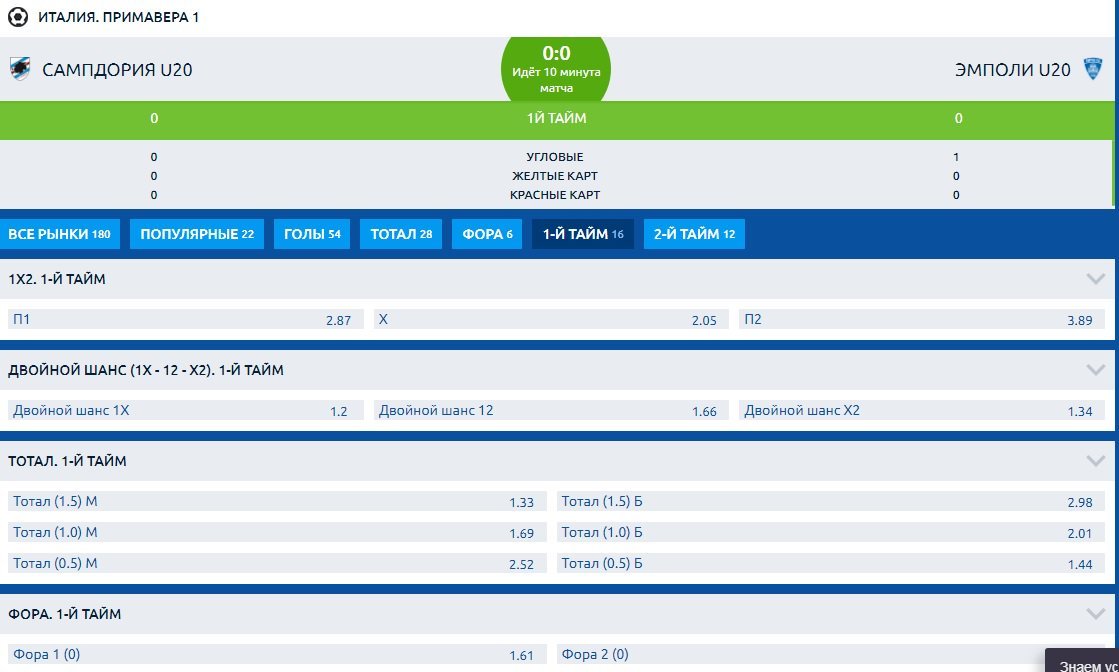This screenshot has height=672, width=1119.
Task: Open the Тотал 28 markets tab
Action: 401,235
